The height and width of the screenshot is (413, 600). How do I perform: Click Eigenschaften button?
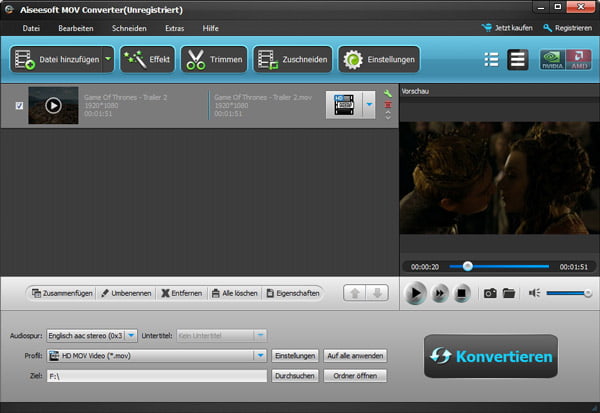pos(293,293)
